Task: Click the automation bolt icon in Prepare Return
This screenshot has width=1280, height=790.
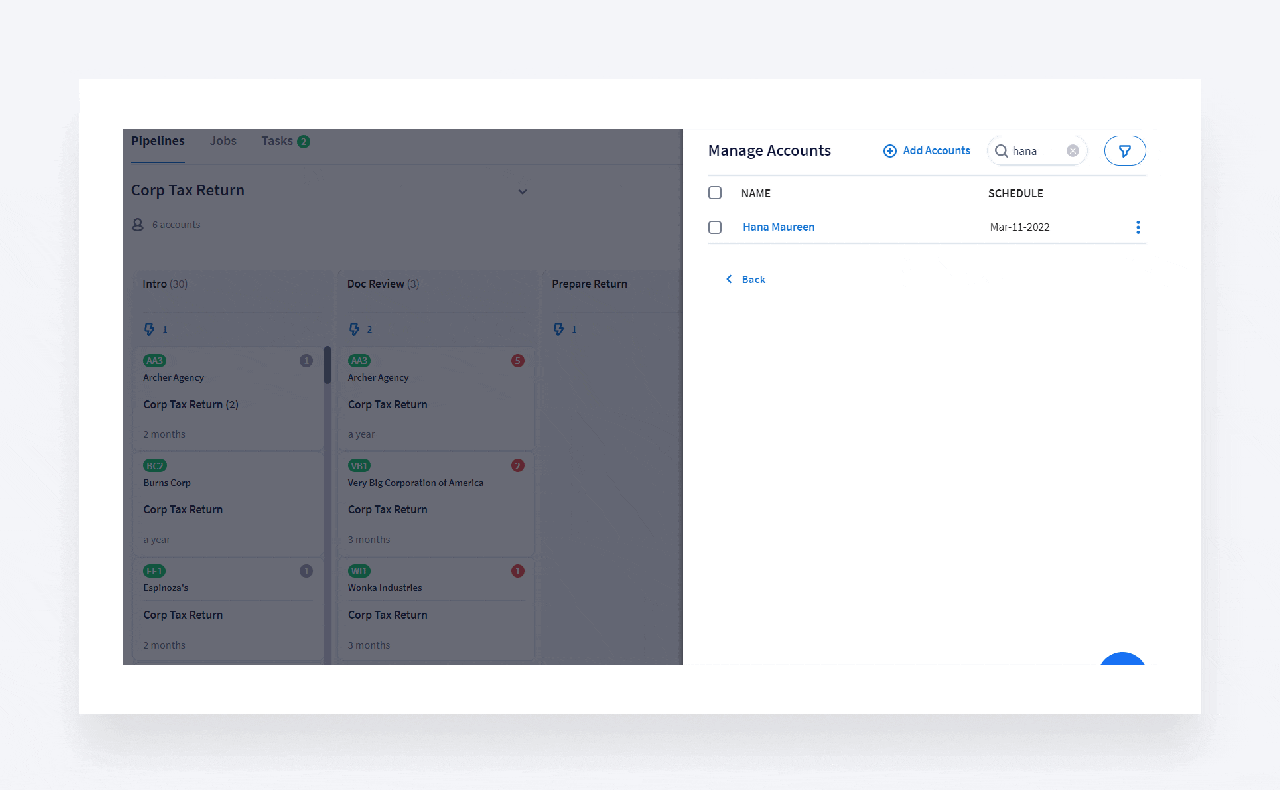Action: click(x=559, y=329)
